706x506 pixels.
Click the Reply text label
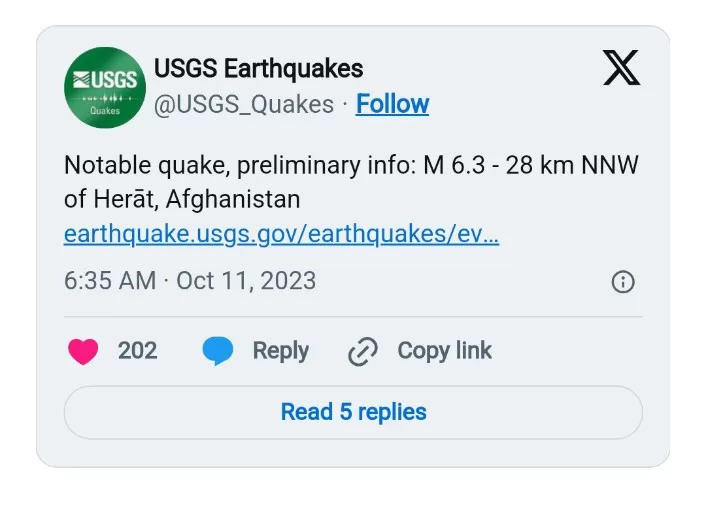(280, 351)
